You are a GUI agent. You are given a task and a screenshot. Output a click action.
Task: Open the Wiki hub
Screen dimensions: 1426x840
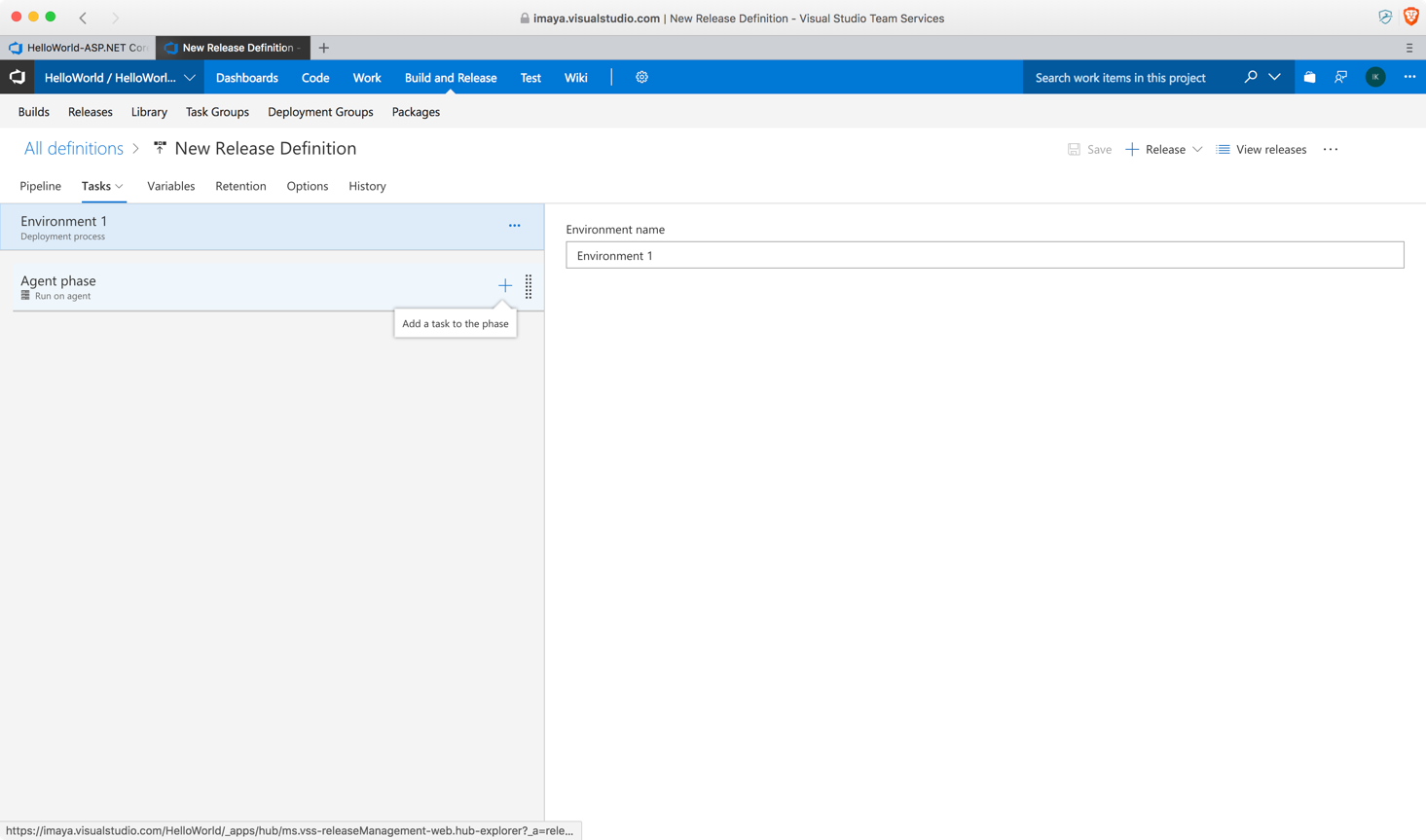click(576, 78)
